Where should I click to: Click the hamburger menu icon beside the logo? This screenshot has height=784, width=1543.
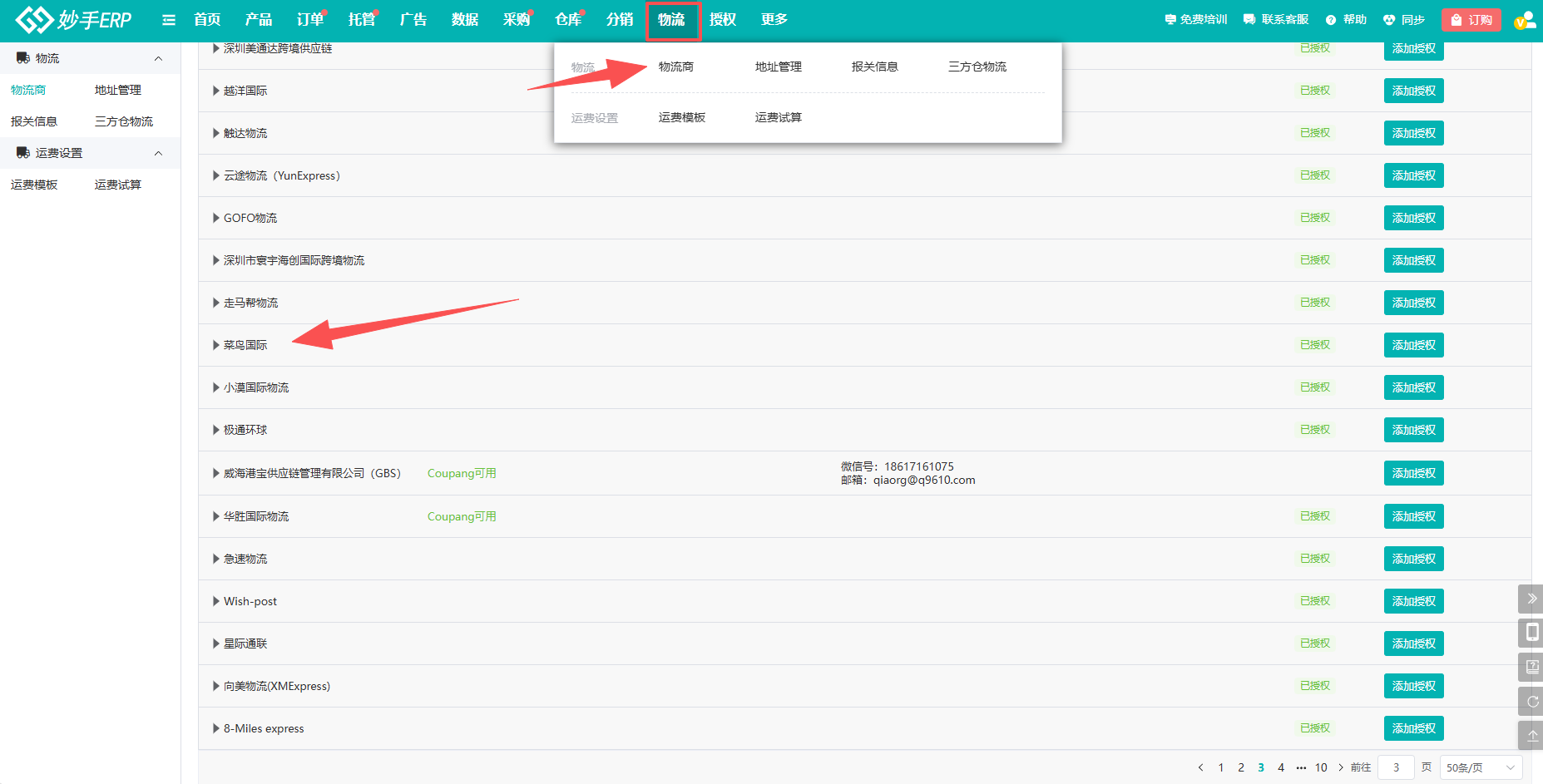click(169, 20)
